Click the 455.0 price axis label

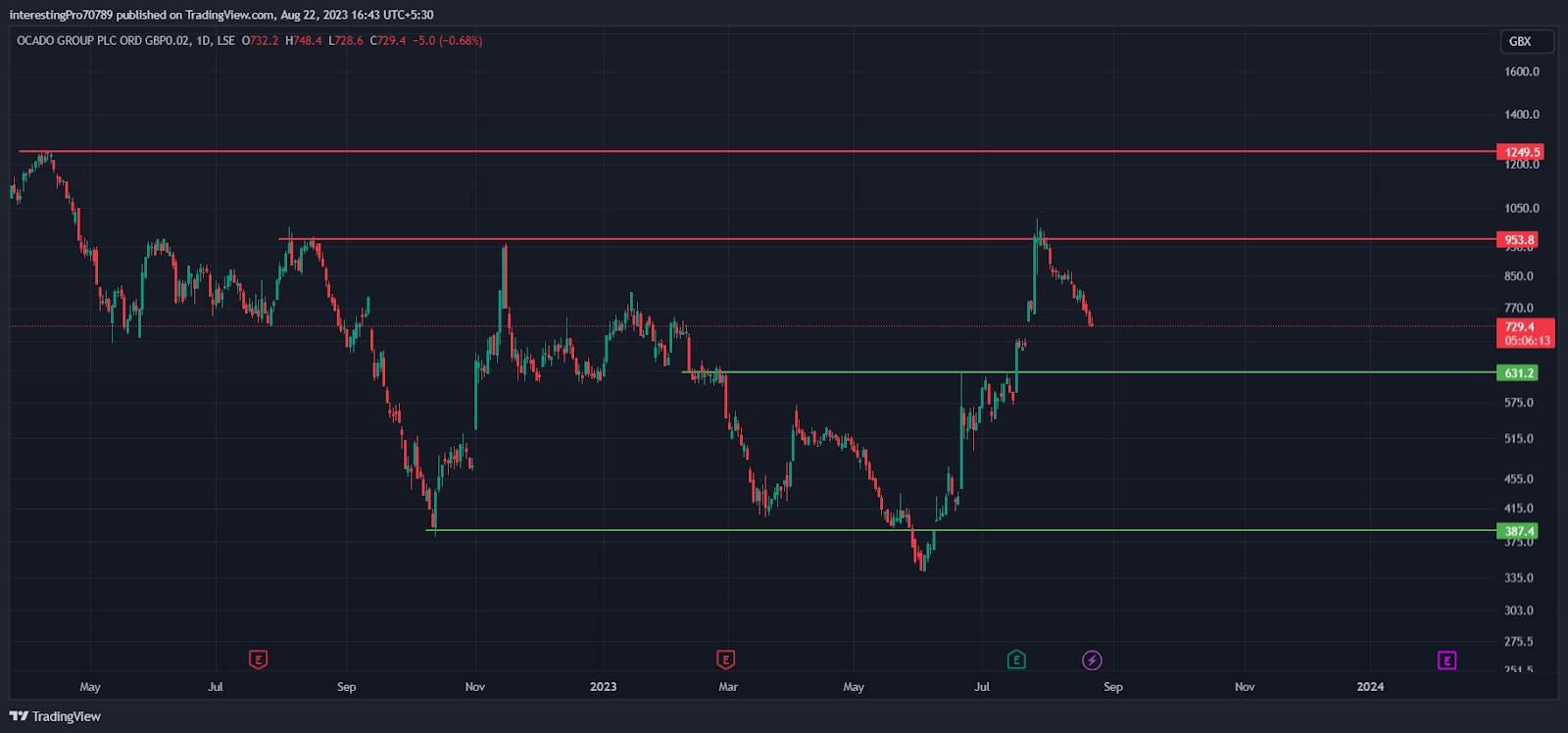point(1519,479)
